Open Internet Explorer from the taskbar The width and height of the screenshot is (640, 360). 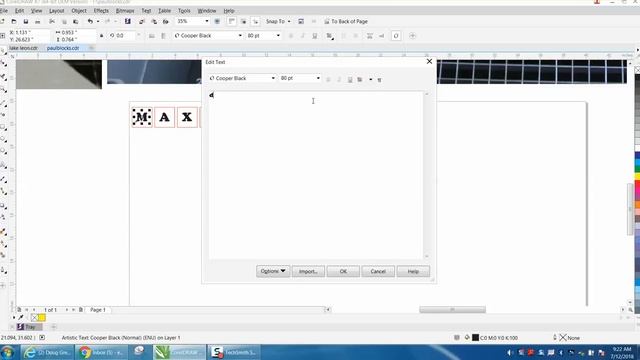pyautogui.click(x=47, y=352)
